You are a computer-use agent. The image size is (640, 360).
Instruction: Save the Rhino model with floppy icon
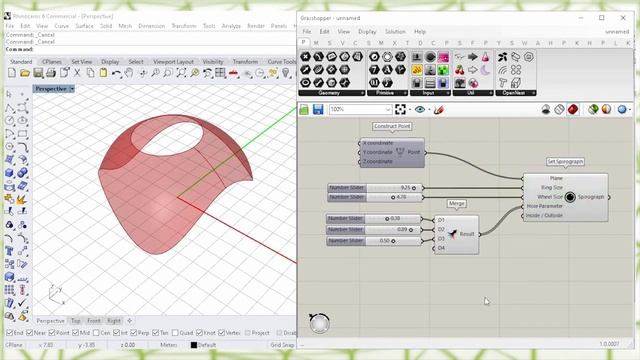coord(38,73)
